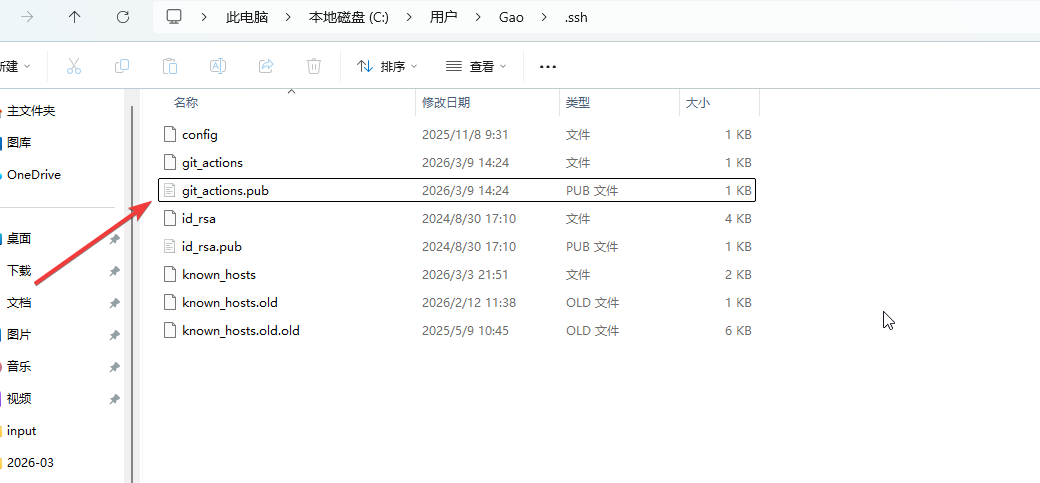The height and width of the screenshot is (483, 1040).
Task: Unpin the 下载 folder pin icon
Action: point(114,271)
